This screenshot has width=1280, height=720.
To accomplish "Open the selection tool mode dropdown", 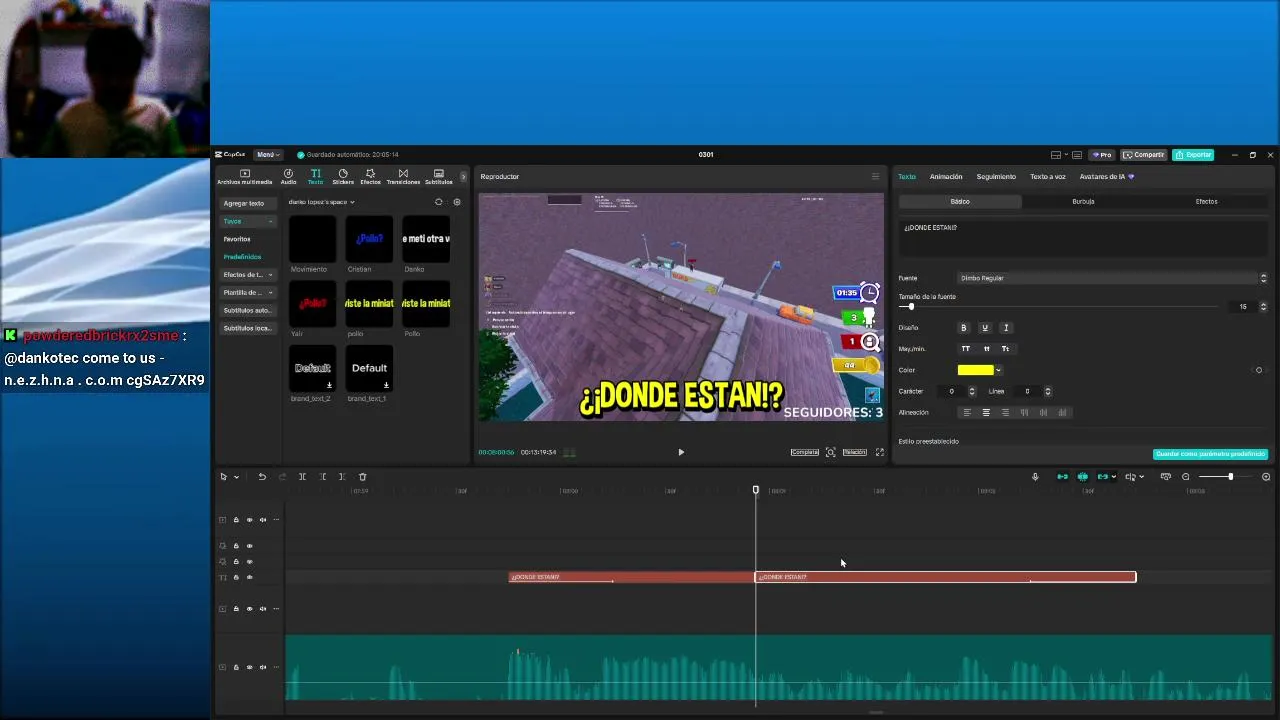I will tap(236, 477).
